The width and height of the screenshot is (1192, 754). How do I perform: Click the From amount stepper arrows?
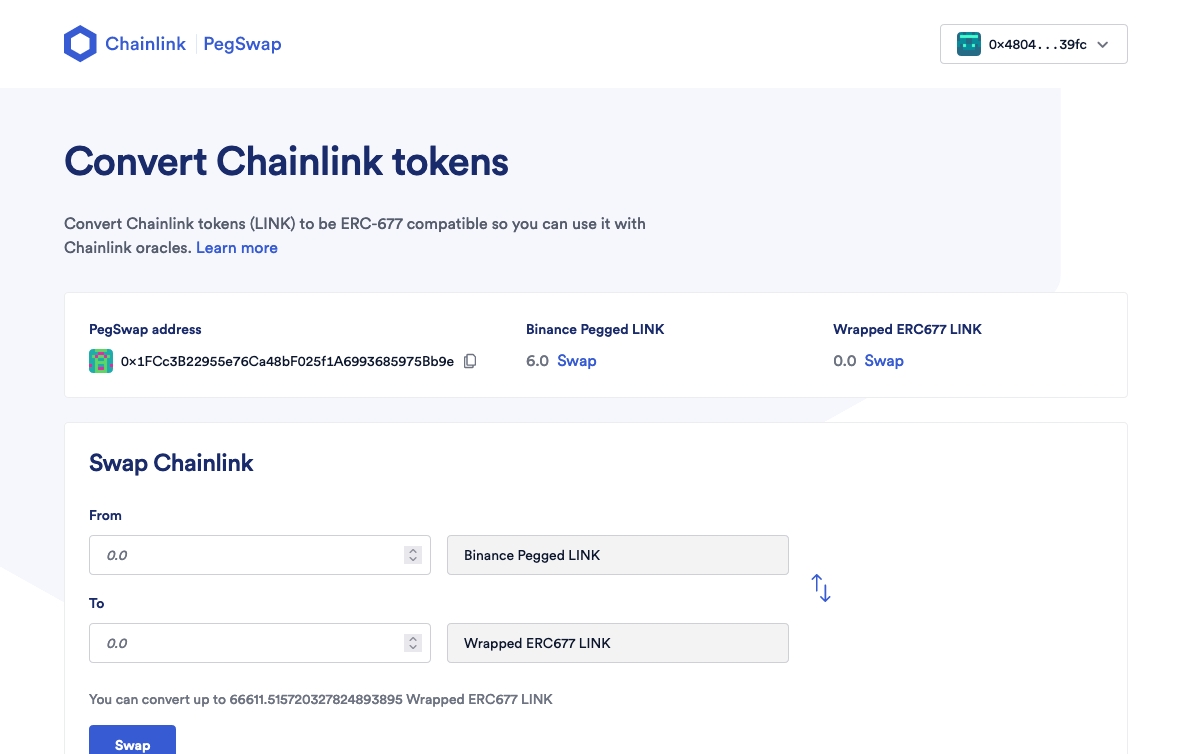(413, 555)
